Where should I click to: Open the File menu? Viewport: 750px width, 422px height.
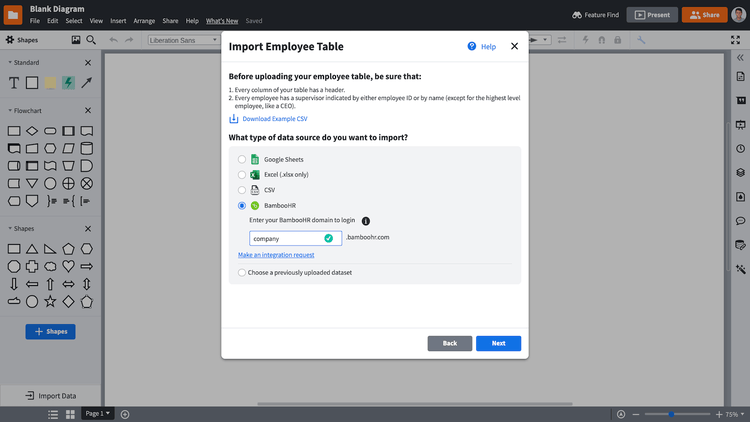[x=34, y=21]
